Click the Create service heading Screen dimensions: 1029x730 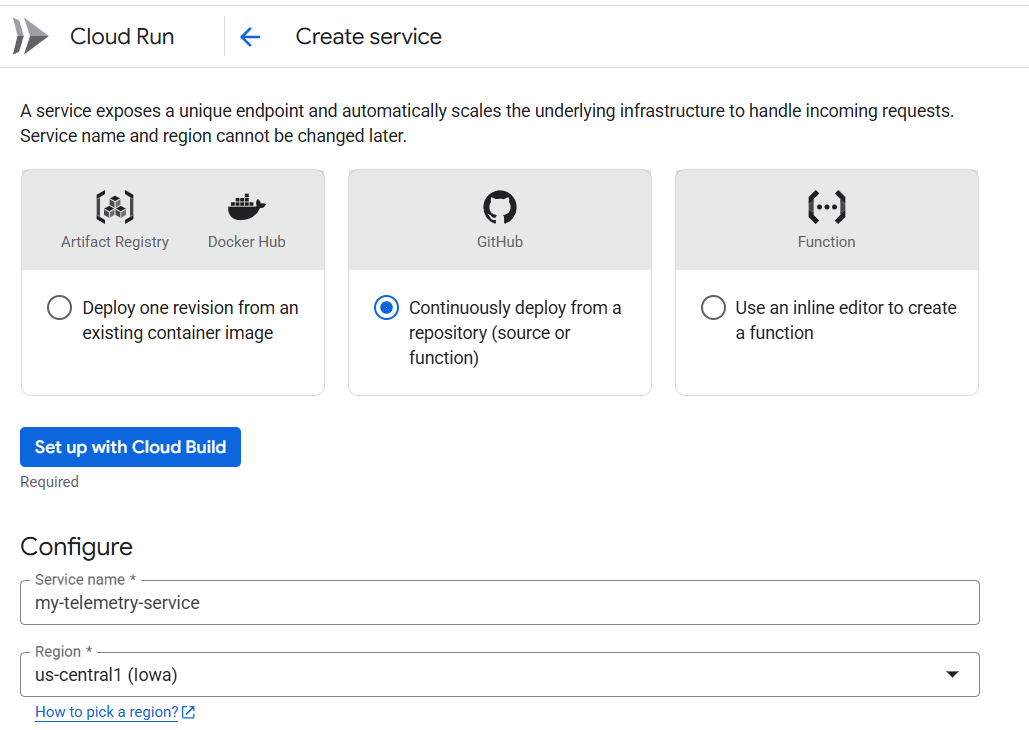point(368,37)
